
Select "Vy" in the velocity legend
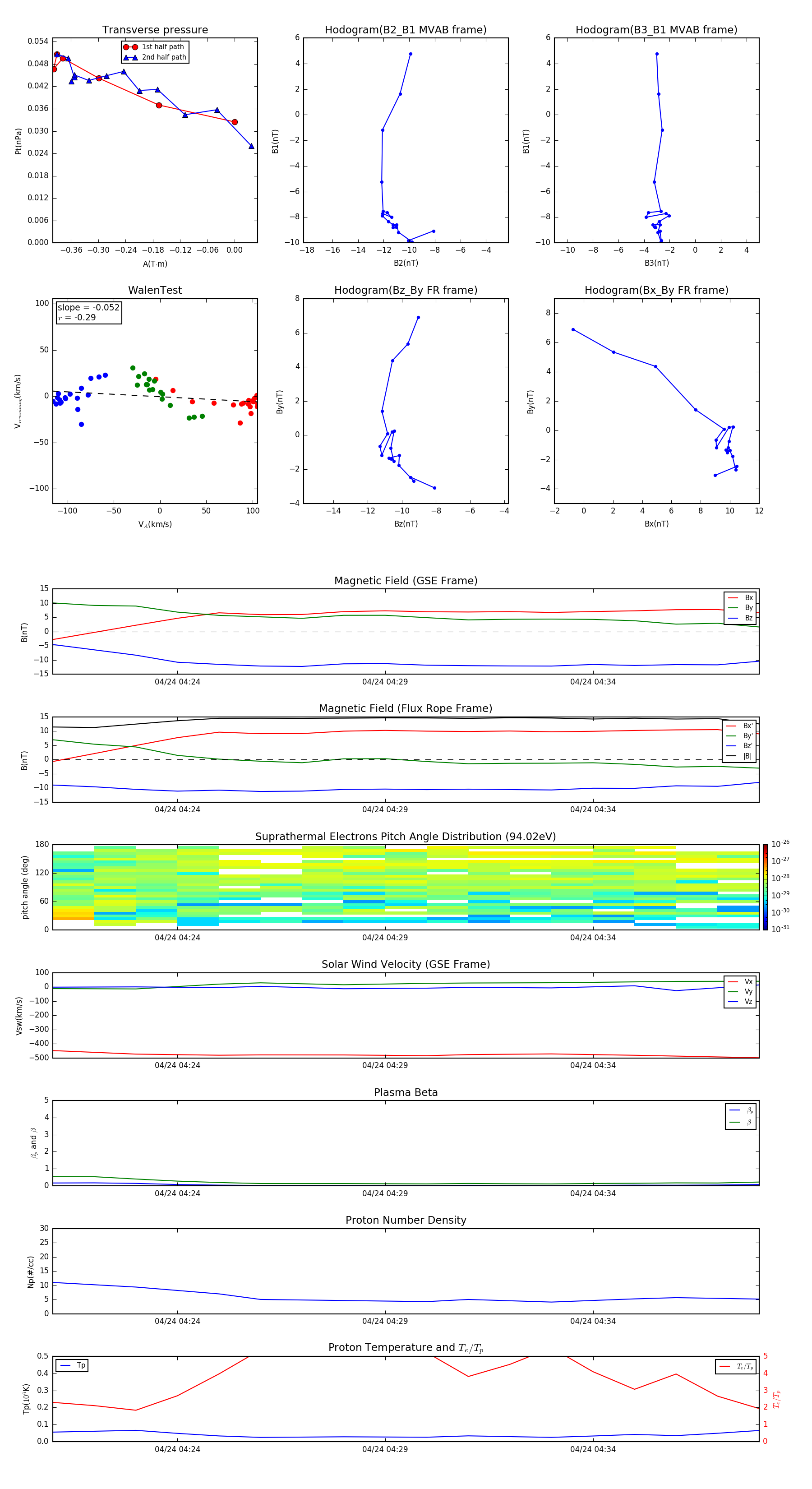click(x=740, y=991)
